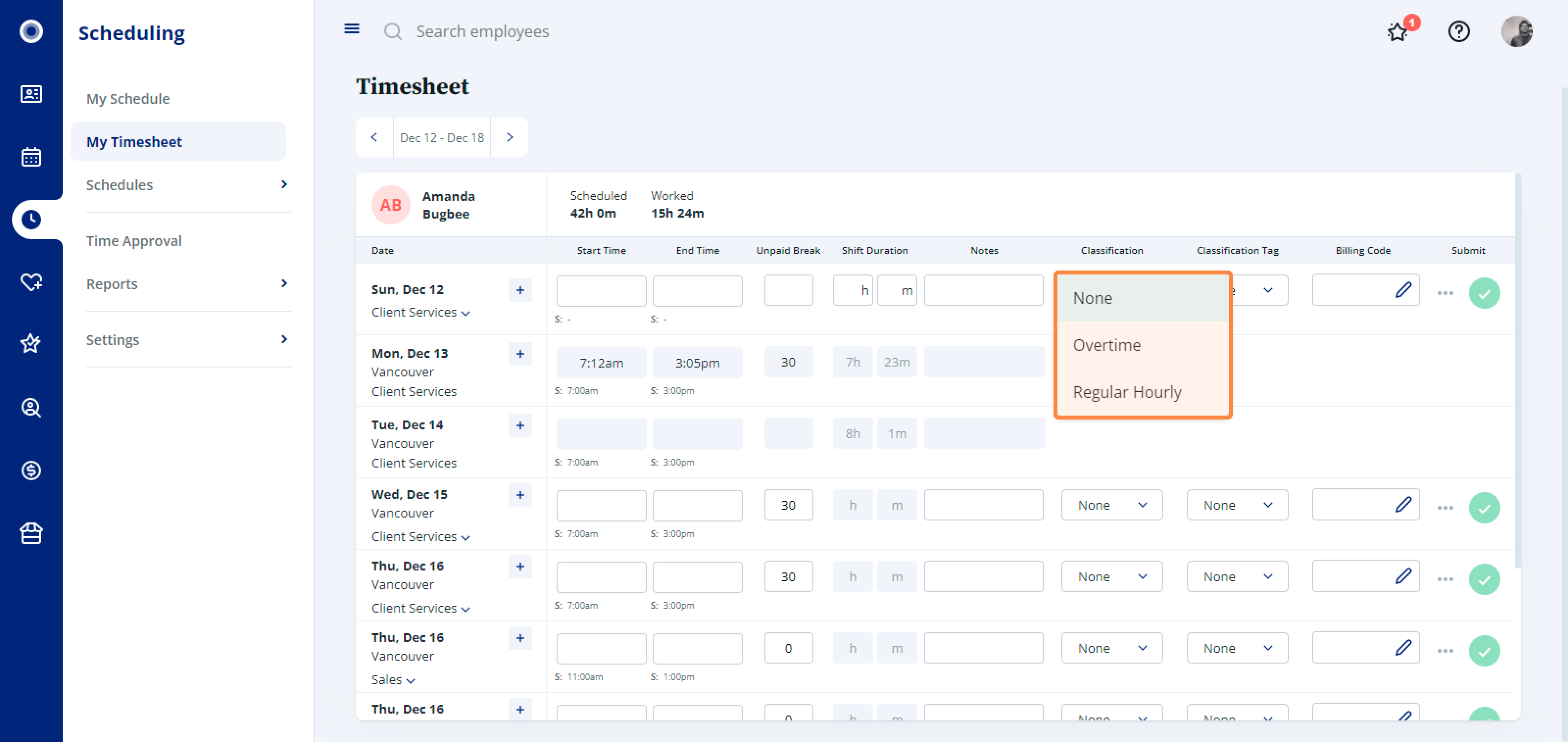Open more options dots for Wed, Dec 15
The image size is (1568, 742).
[x=1445, y=508]
